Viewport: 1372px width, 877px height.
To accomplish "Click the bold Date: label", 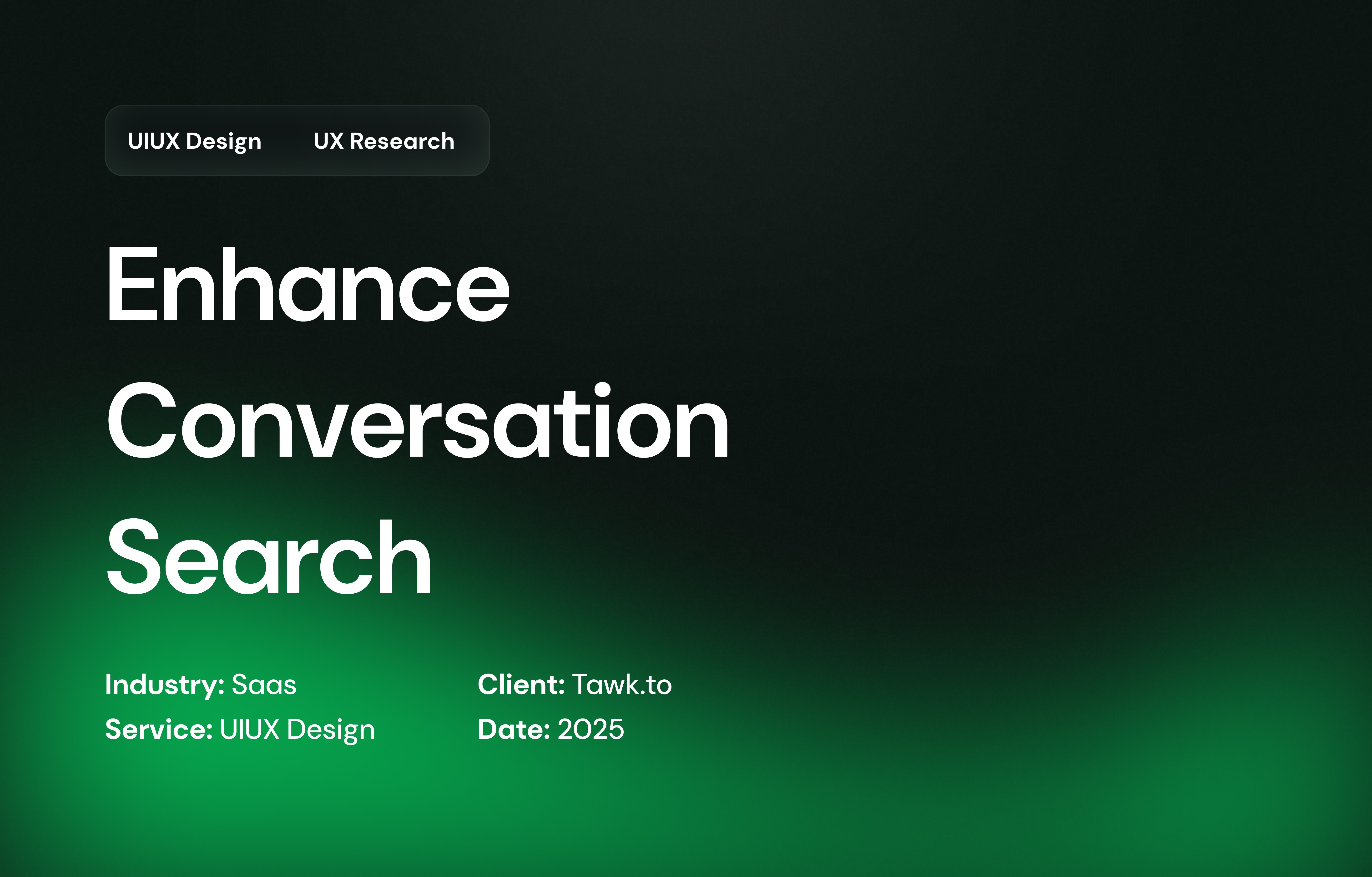I will tap(514, 729).
